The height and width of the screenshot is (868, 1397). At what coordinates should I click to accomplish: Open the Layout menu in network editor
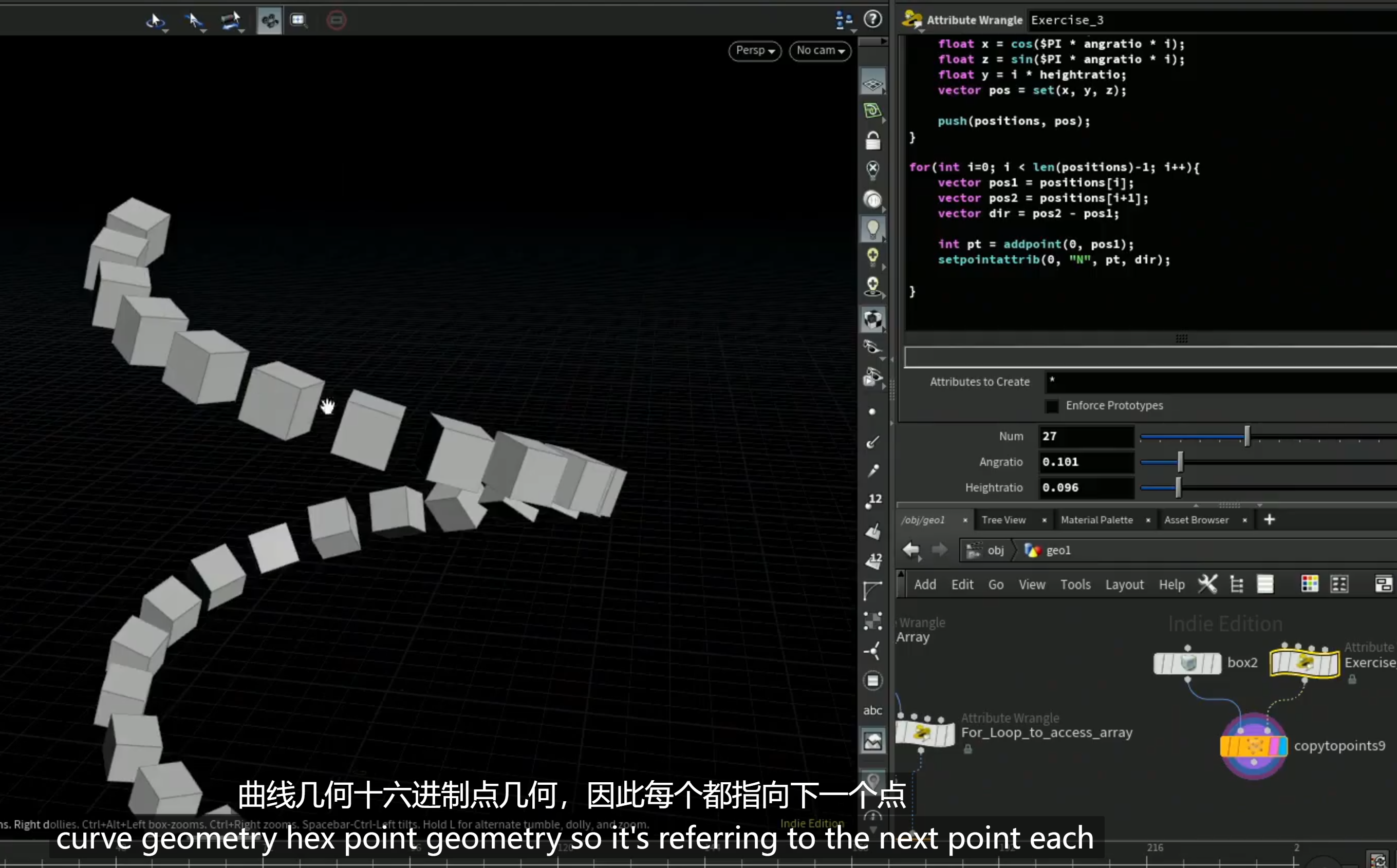point(1124,584)
